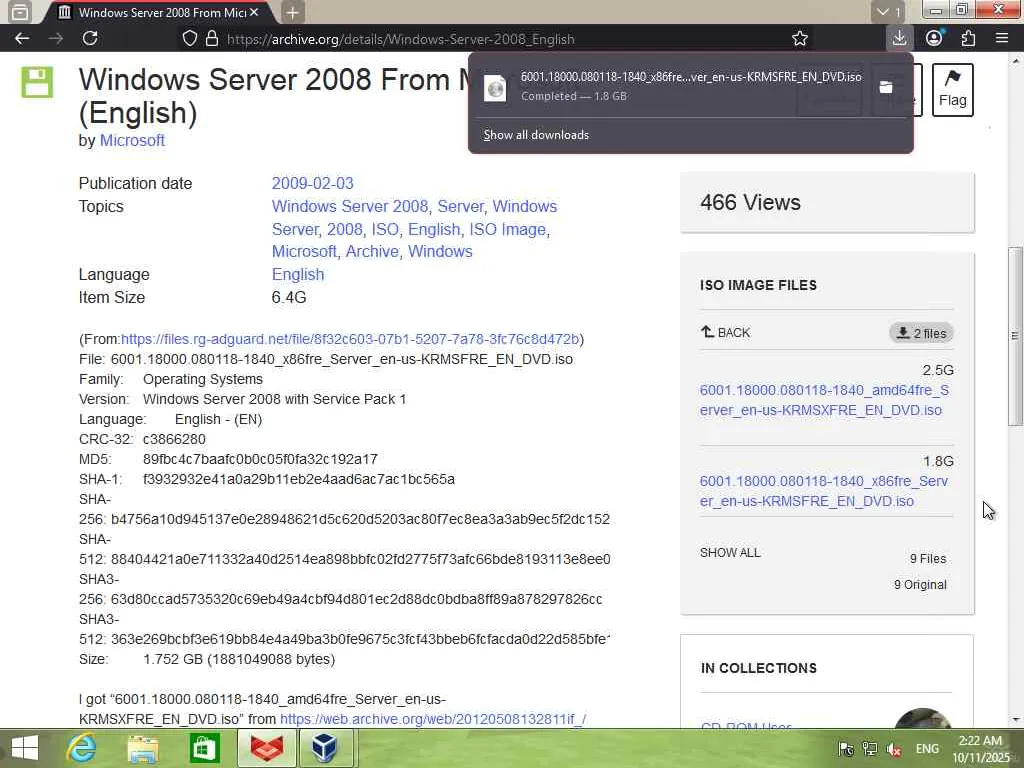Click the browser Forward arrow
Image resolution: width=1024 pixels, height=768 pixels.
(56, 39)
